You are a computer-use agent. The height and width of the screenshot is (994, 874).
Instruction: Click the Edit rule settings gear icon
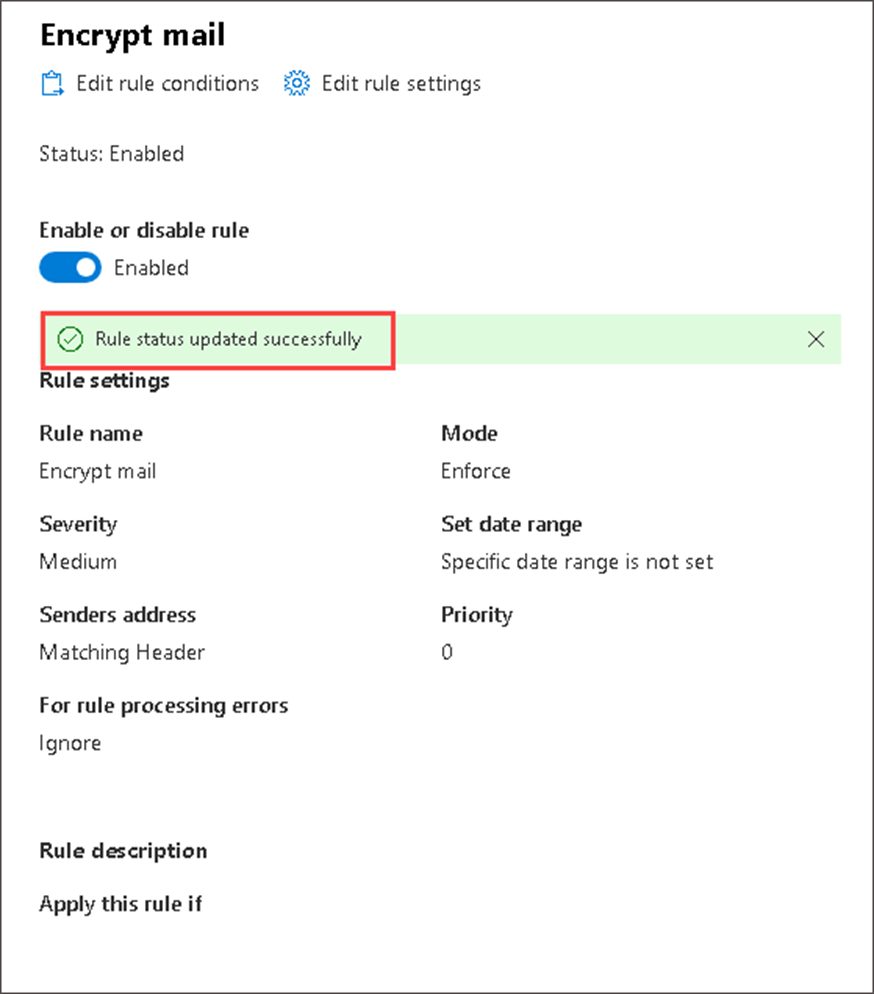[296, 83]
